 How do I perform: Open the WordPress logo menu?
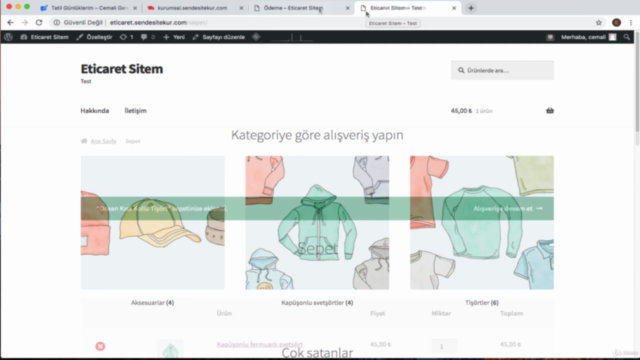tap(8, 37)
